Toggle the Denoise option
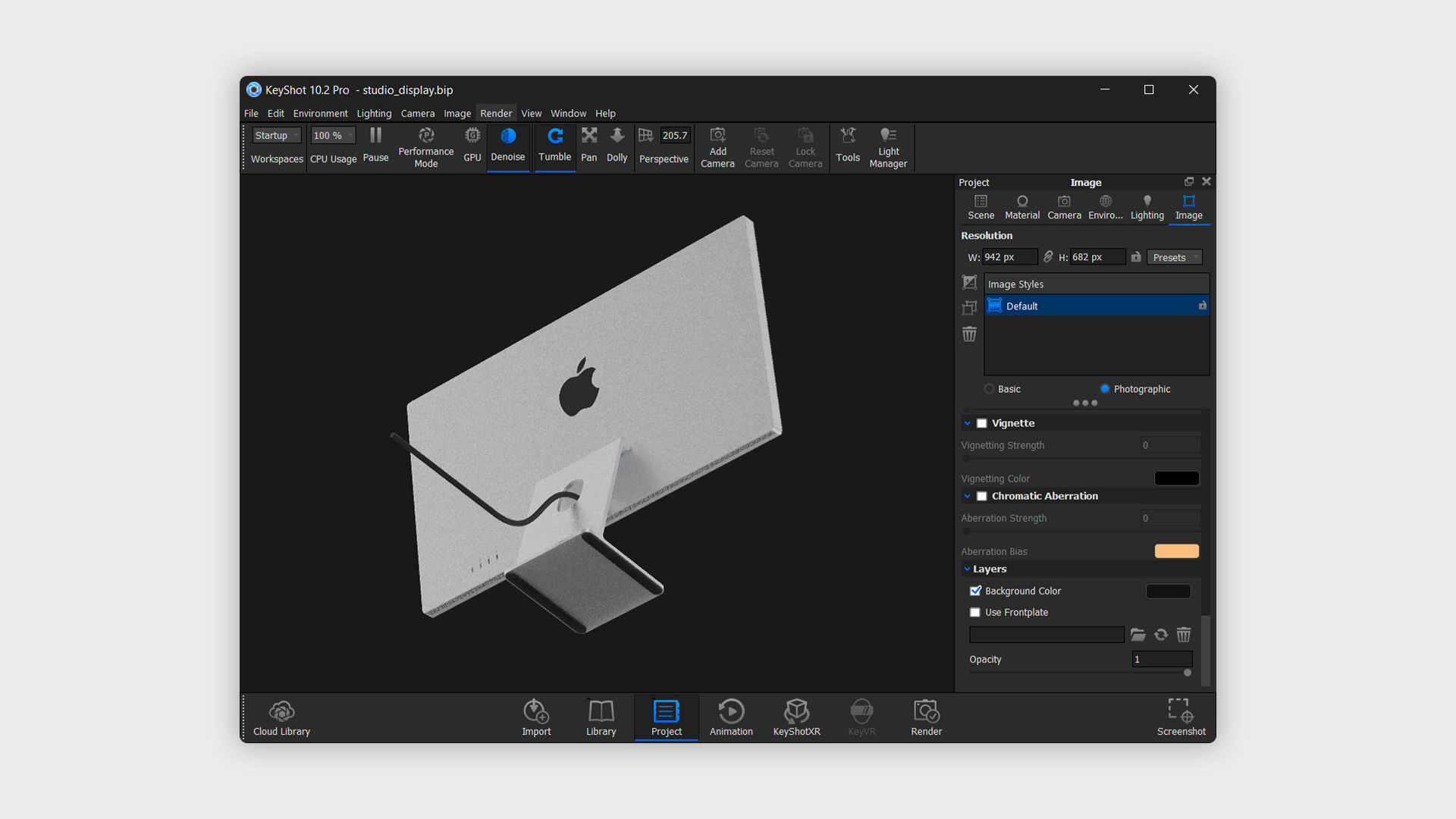 (508, 146)
